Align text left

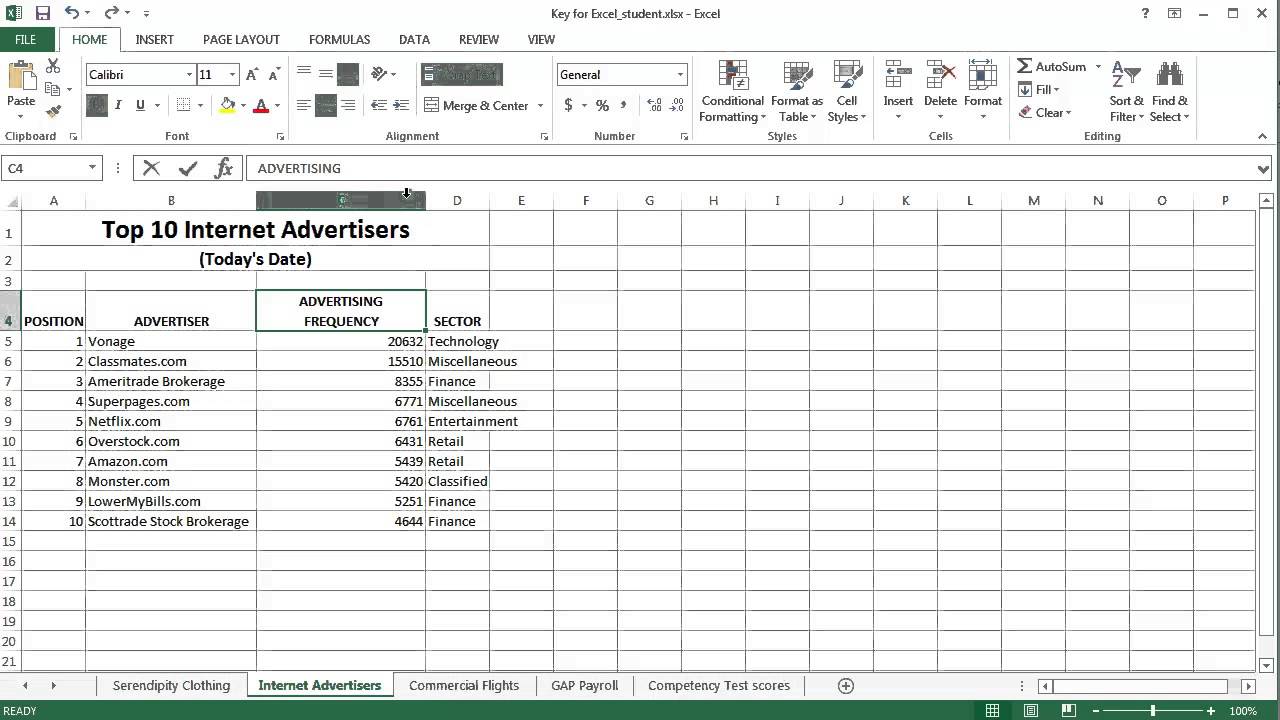tap(303, 105)
